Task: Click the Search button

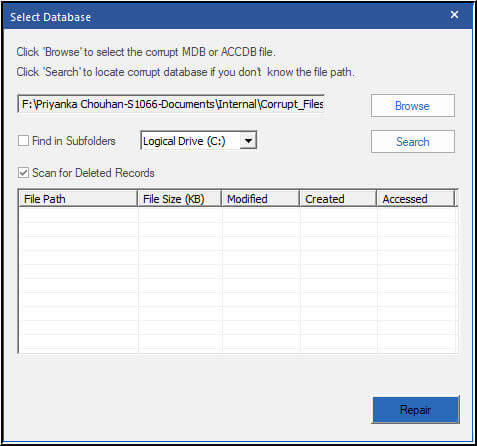Action: point(413,142)
